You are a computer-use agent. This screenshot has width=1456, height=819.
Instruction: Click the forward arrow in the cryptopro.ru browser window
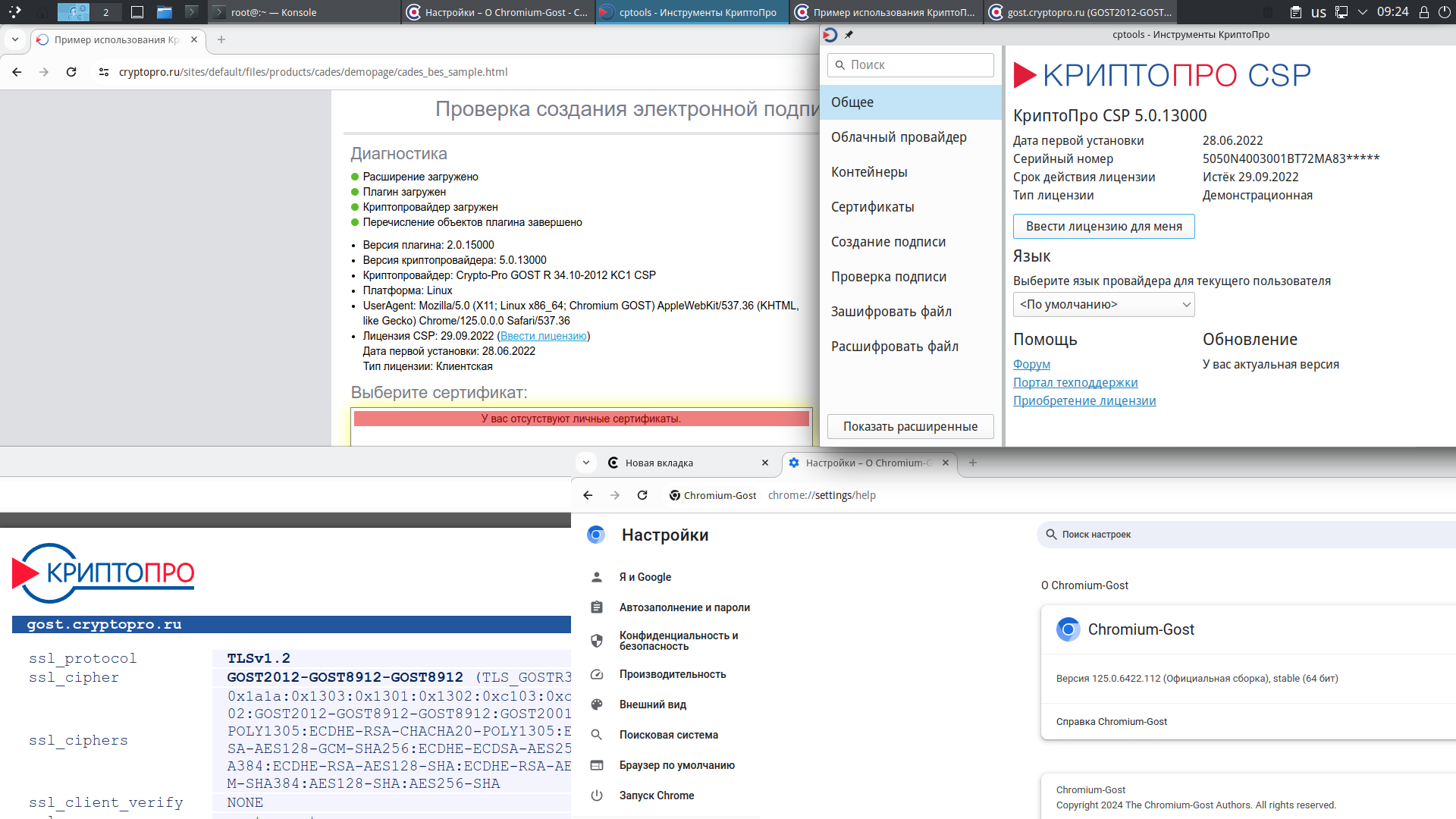click(x=44, y=72)
